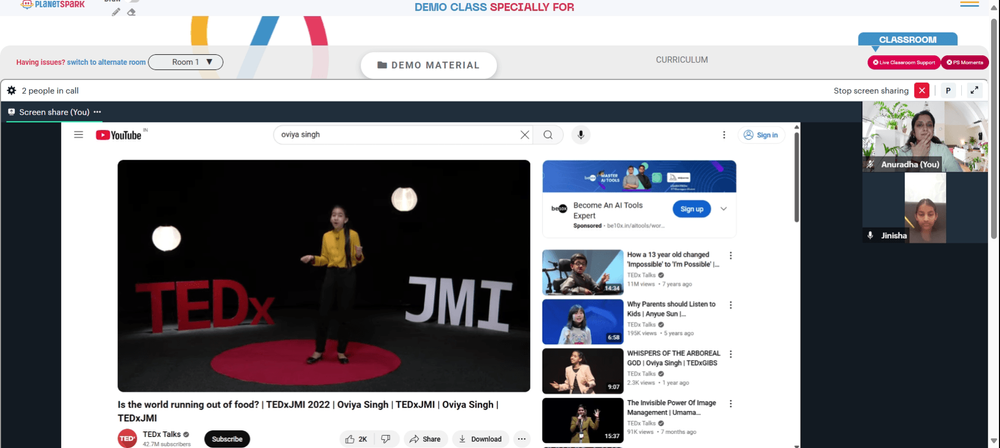Like the video with thumbs up
Image resolution: width=1000 pixels, height=448 pixels.
coord(356,439)
